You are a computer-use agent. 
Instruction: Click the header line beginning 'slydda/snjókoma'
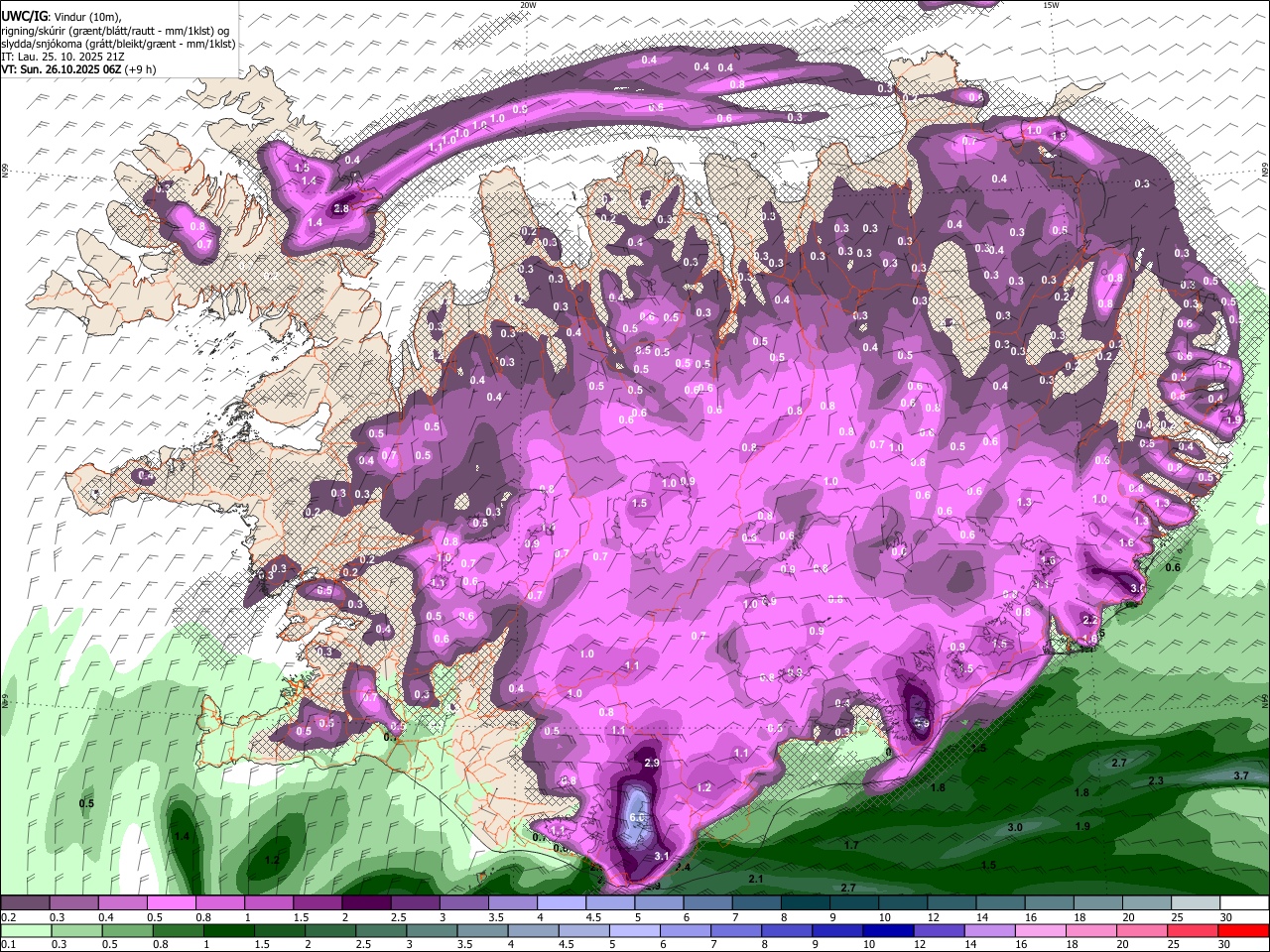pyautogui.click(x=118, y=44)
